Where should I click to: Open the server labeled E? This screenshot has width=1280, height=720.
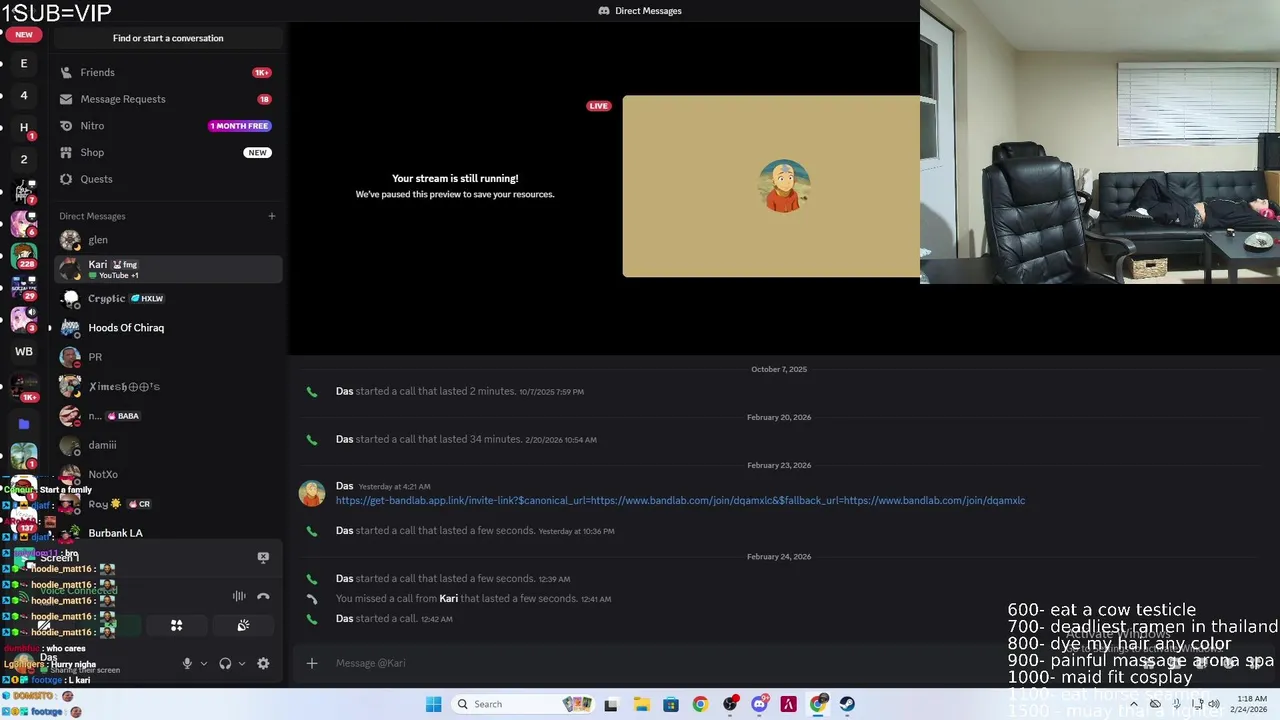(24, 63)
